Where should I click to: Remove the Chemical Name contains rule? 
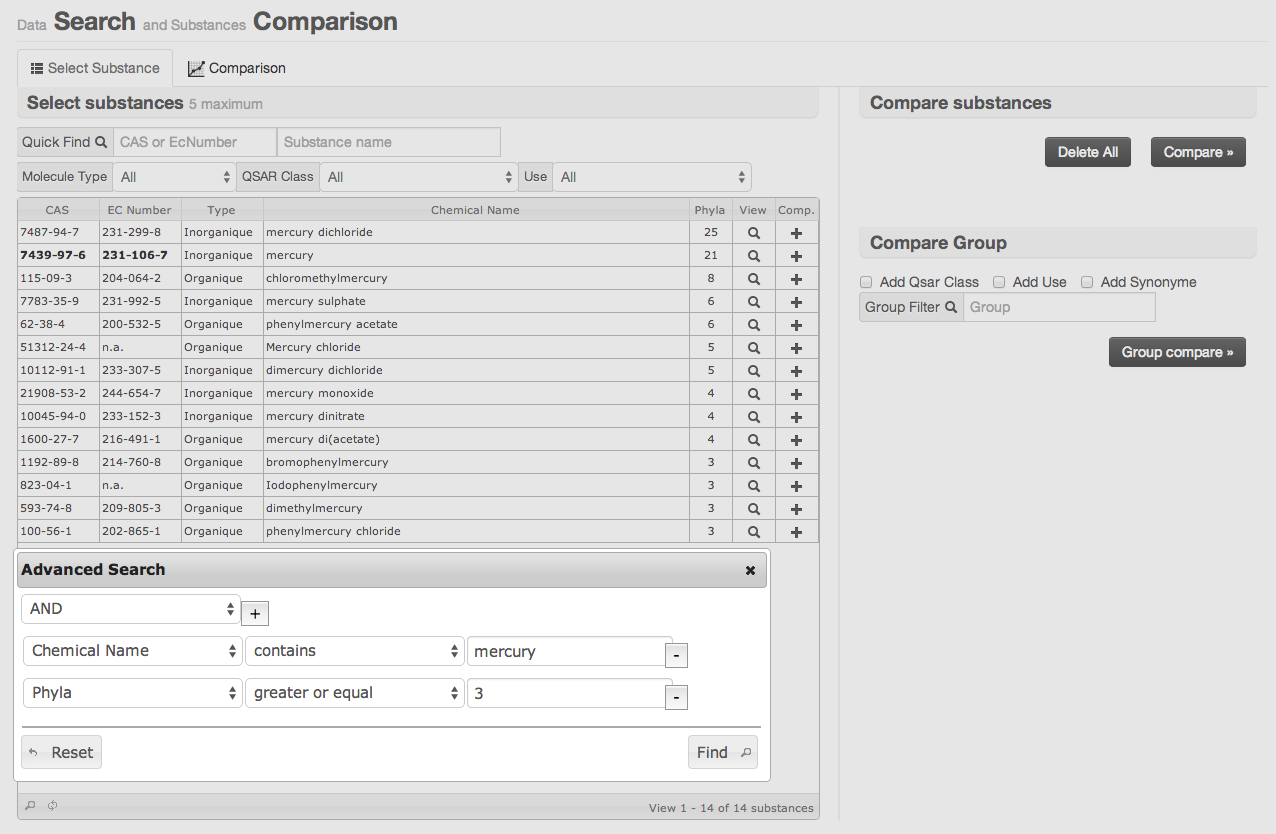[x=676, y=655]
